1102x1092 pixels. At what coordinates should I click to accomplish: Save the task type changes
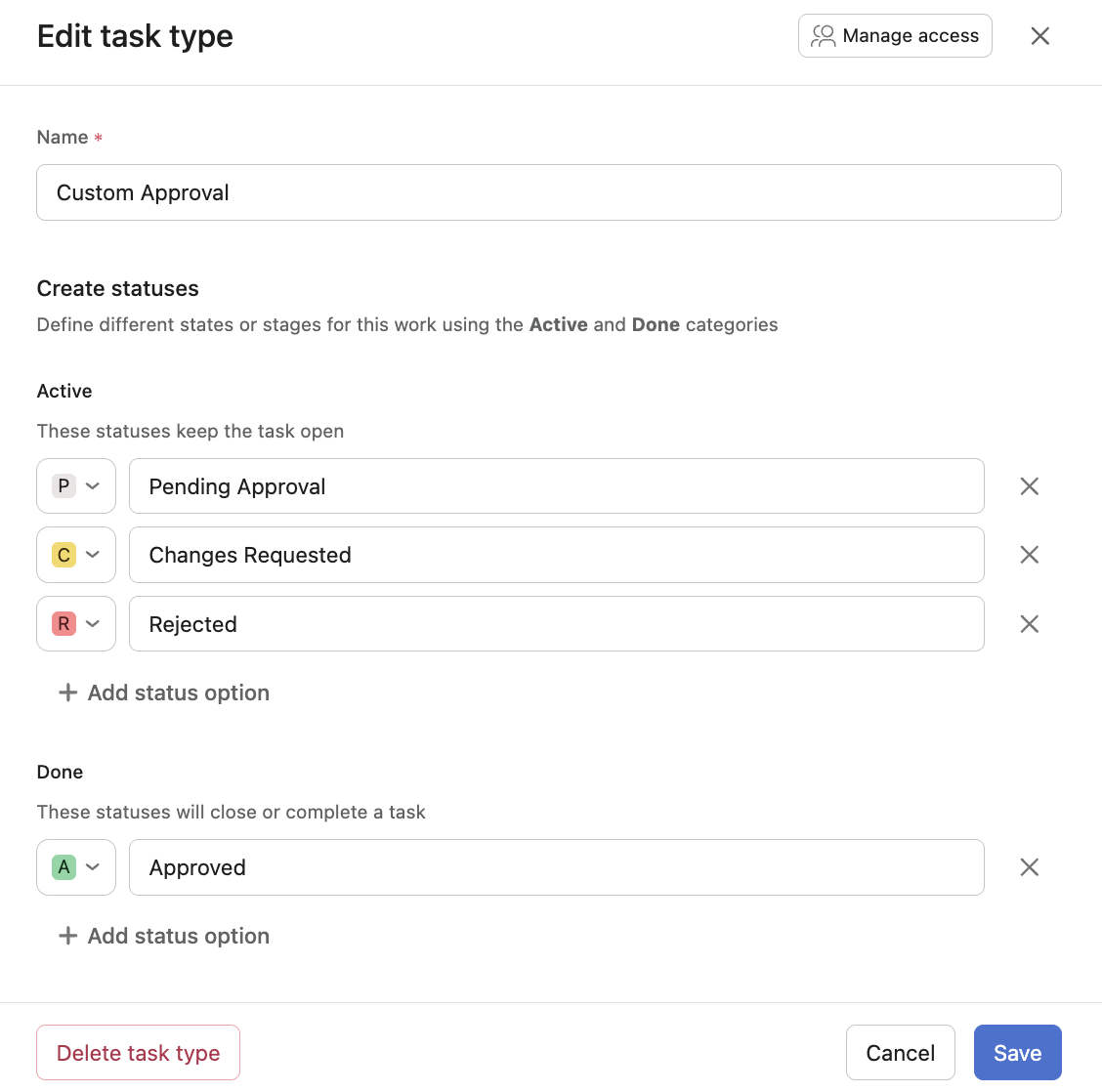tap(1017, 1053)
